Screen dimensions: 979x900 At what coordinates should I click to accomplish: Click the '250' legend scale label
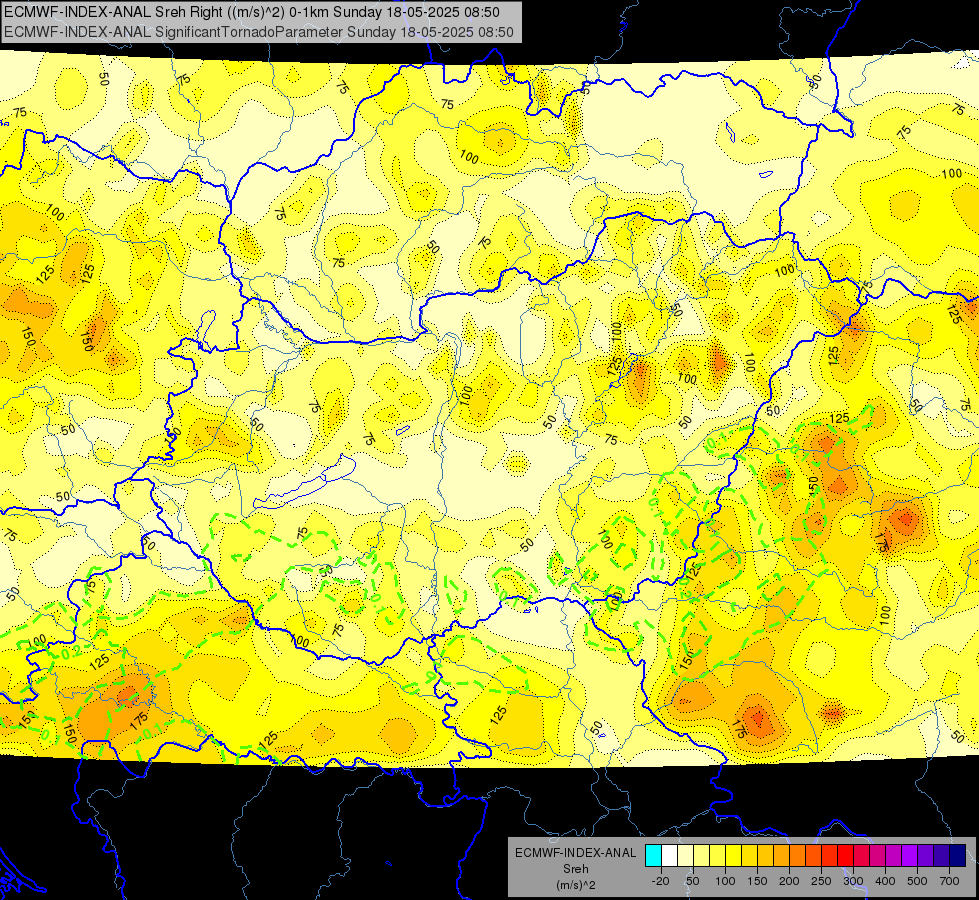point(821,881)
